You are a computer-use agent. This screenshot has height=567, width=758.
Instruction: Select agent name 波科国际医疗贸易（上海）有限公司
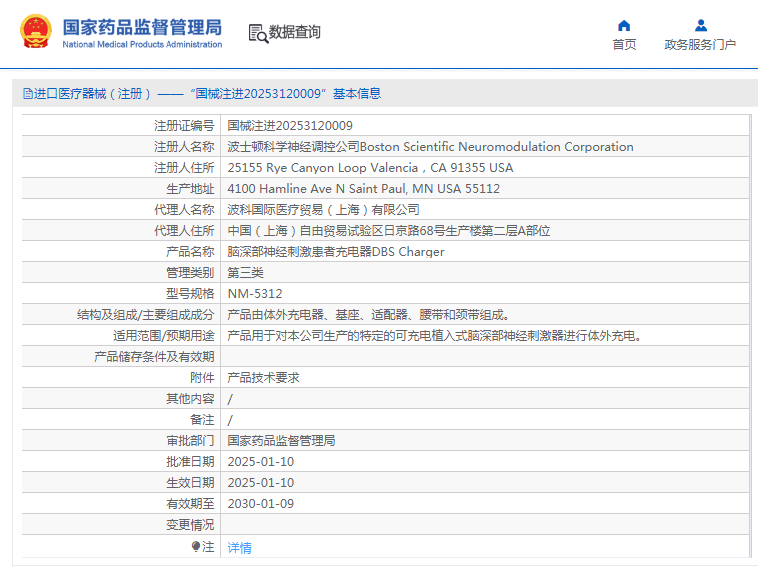[323, 210]
